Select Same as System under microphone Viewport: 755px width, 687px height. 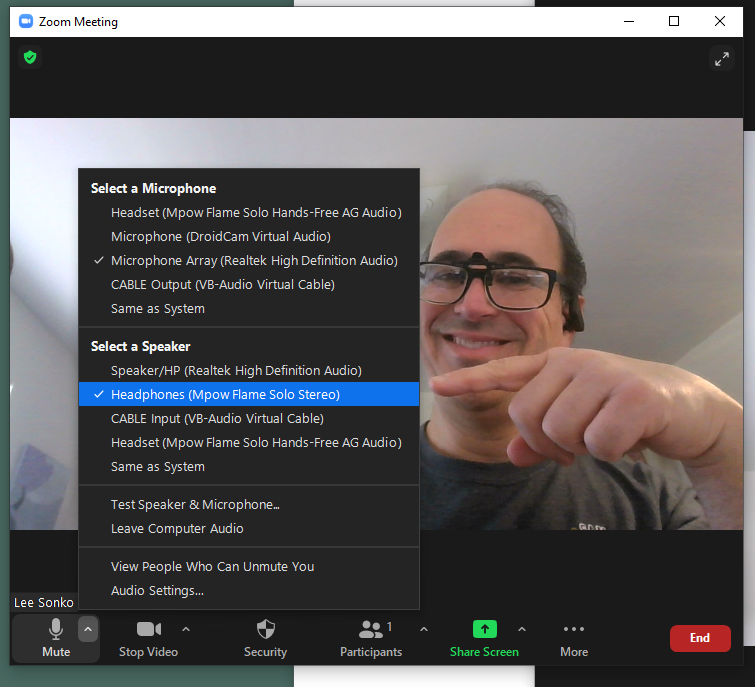pos(249,309)
